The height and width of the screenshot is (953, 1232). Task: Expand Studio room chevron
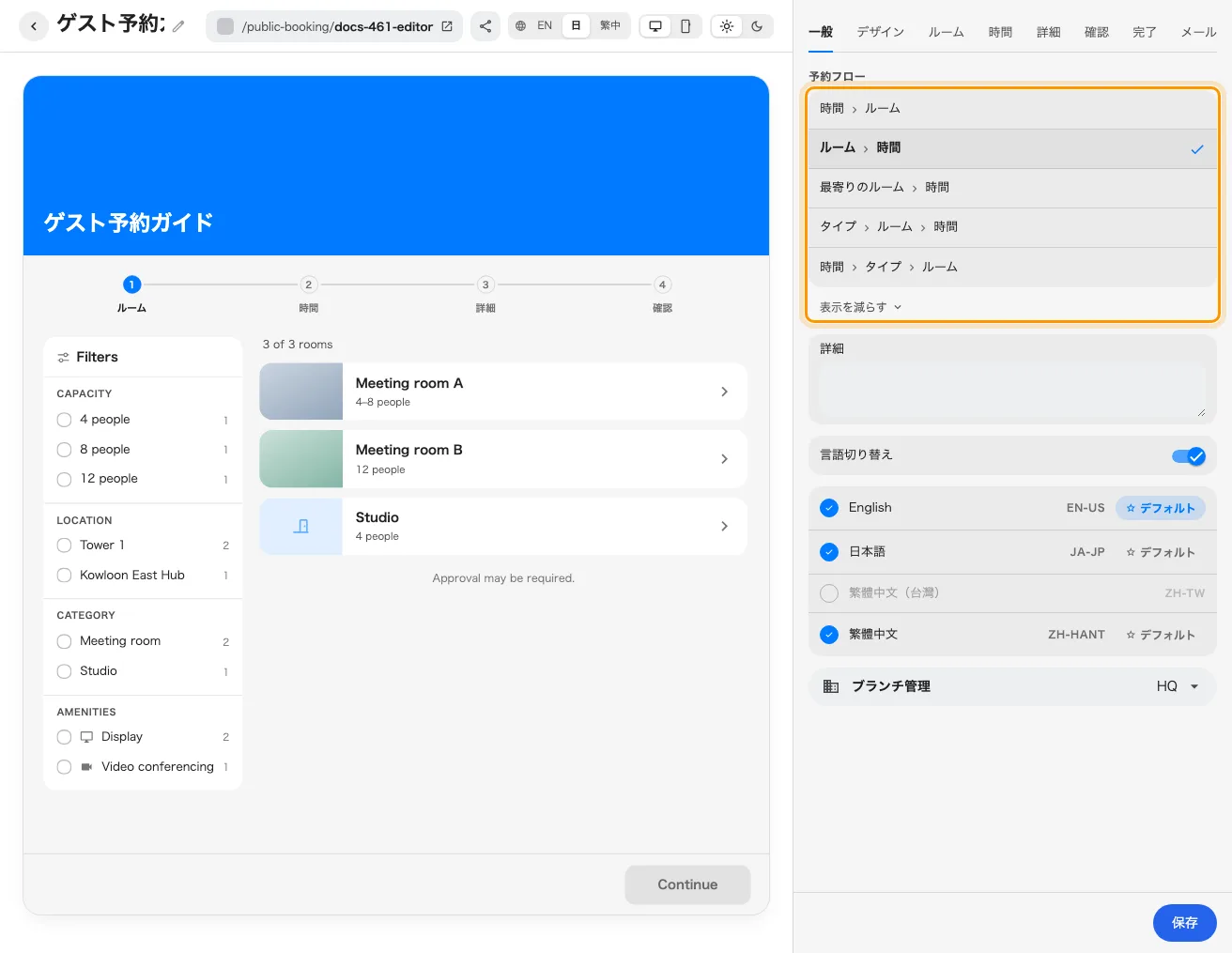coord(724,527)
